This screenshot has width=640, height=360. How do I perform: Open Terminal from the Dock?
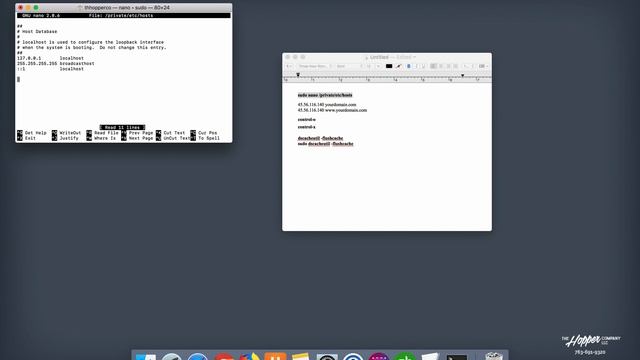456,357
